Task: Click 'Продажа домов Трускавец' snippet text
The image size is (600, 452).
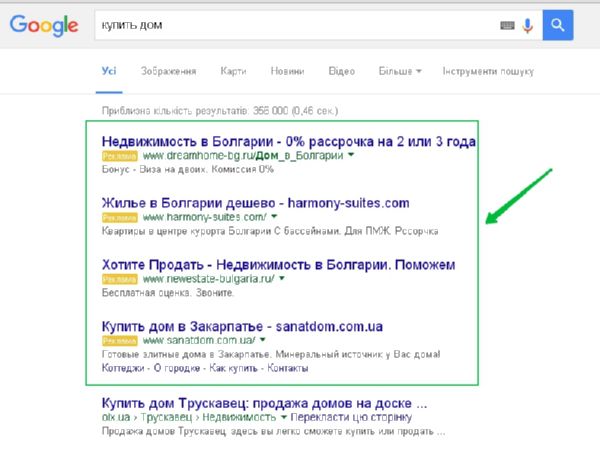Action: coord(273,432)
